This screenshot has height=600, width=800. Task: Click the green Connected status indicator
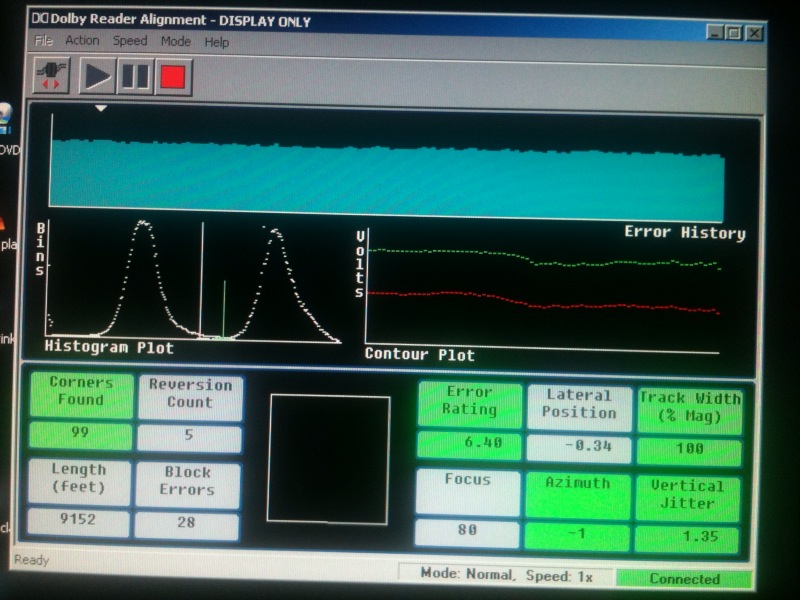point(684,579)
